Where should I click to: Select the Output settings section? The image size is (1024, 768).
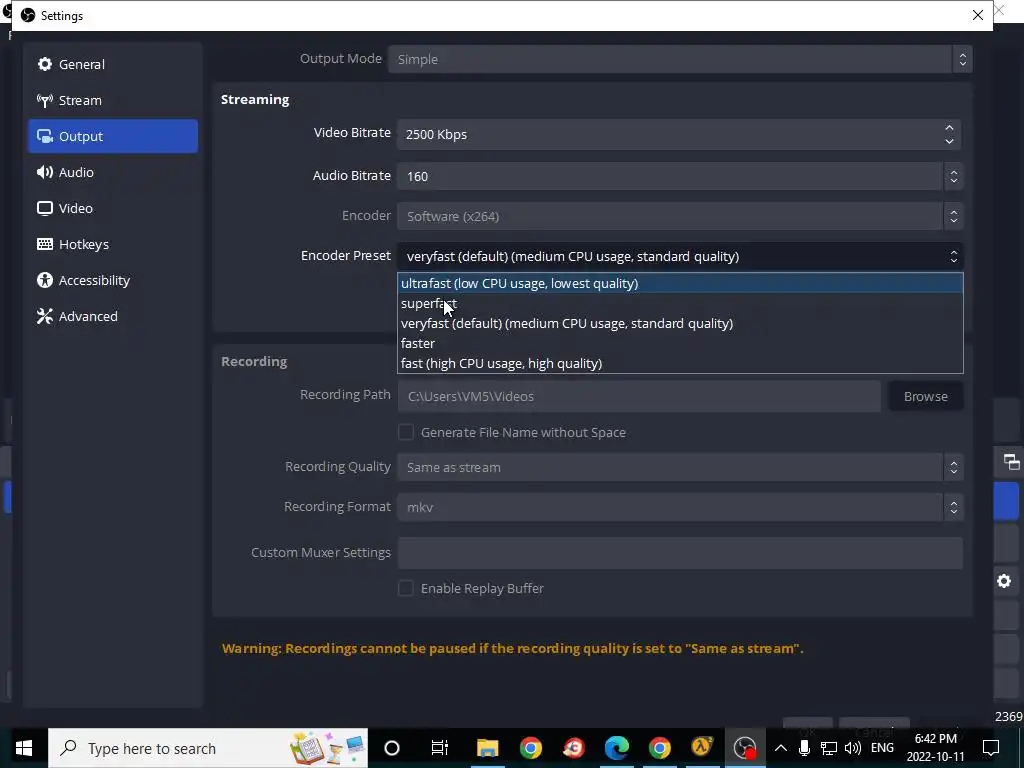[x=113, y=136]
